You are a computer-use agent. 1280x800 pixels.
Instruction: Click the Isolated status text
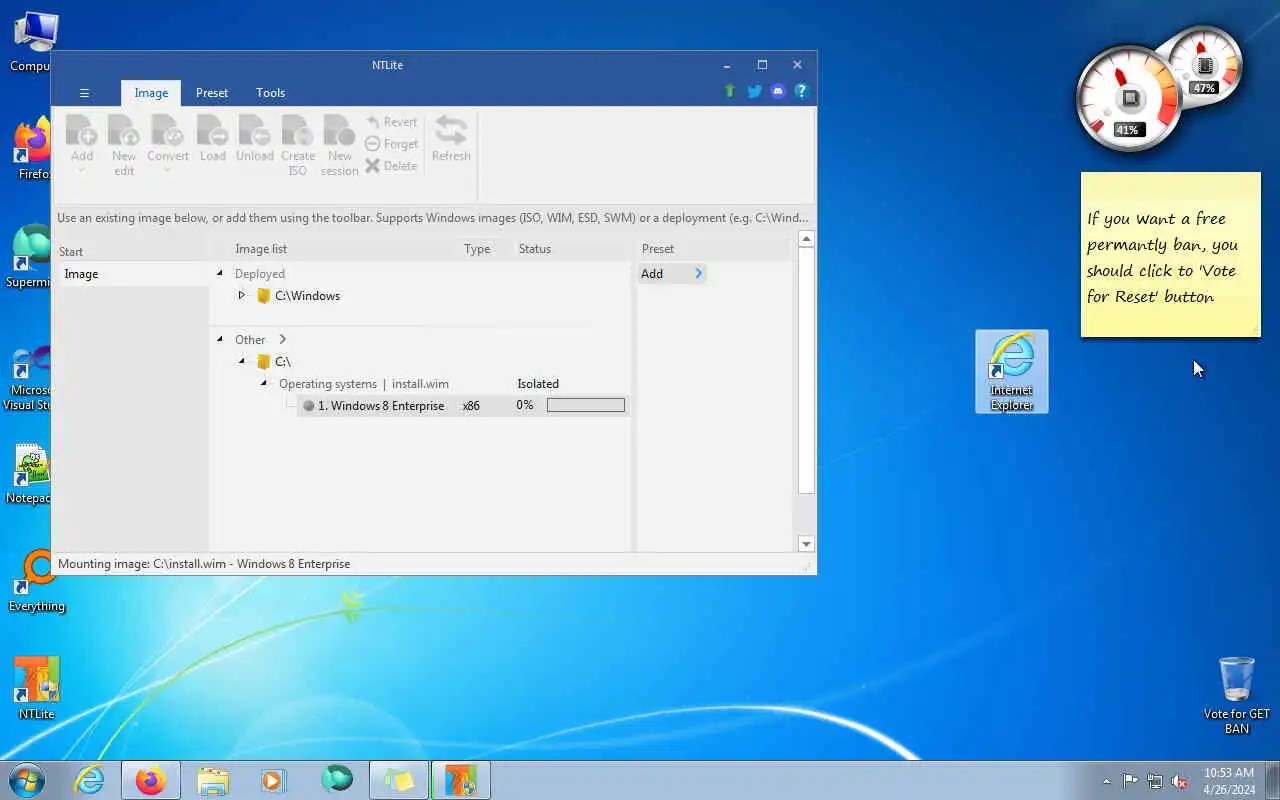538,384
